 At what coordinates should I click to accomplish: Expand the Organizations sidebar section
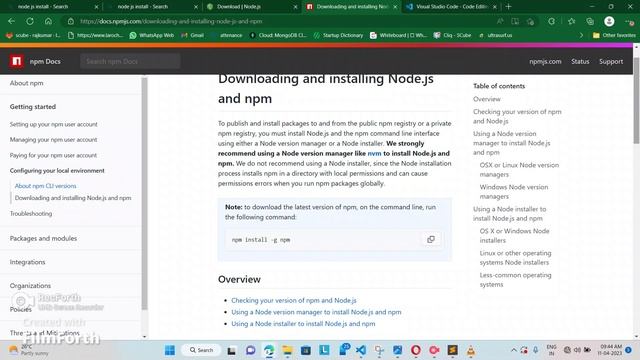click(30, 285)
